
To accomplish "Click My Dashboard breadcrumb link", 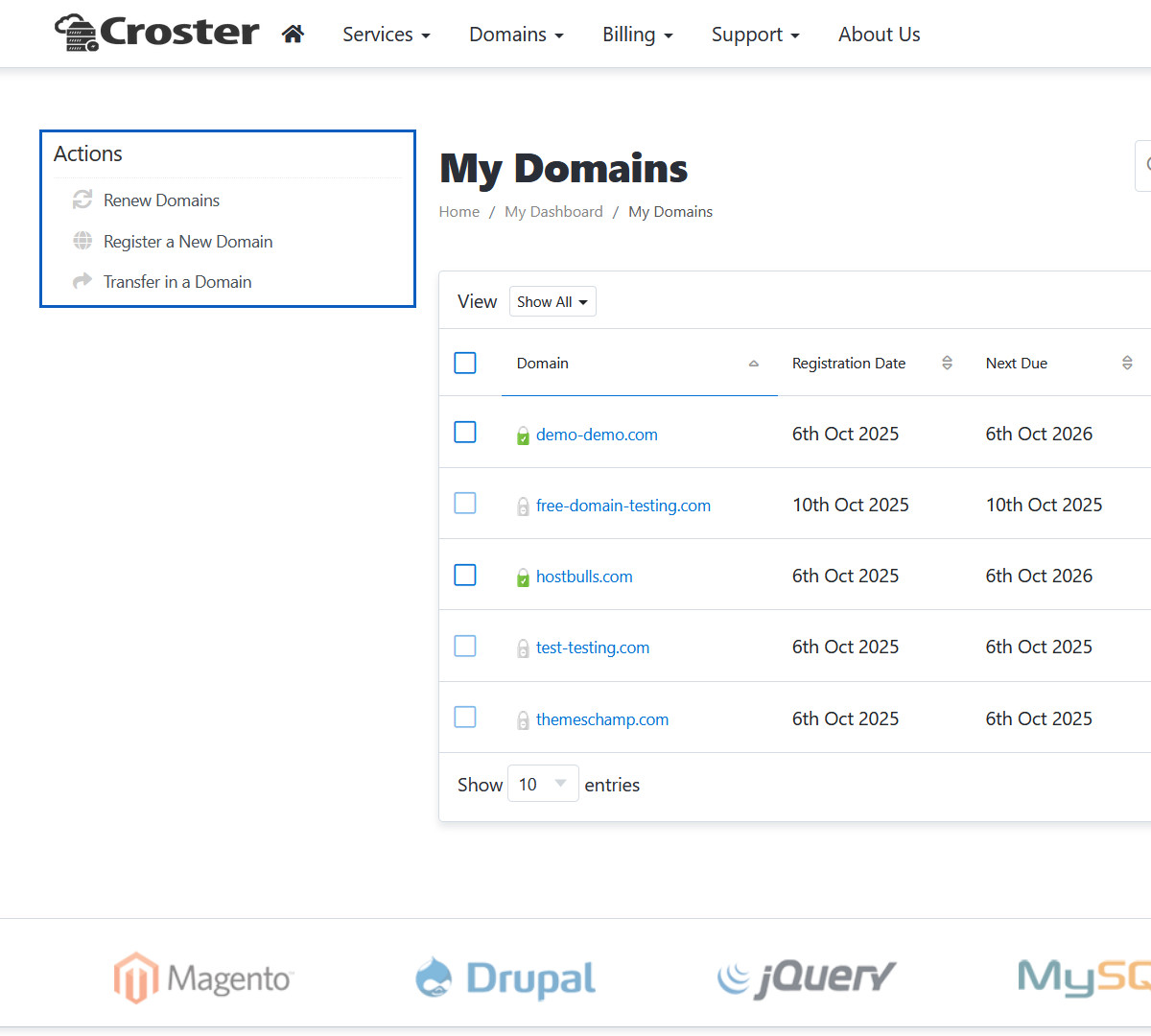I will 553,212.
